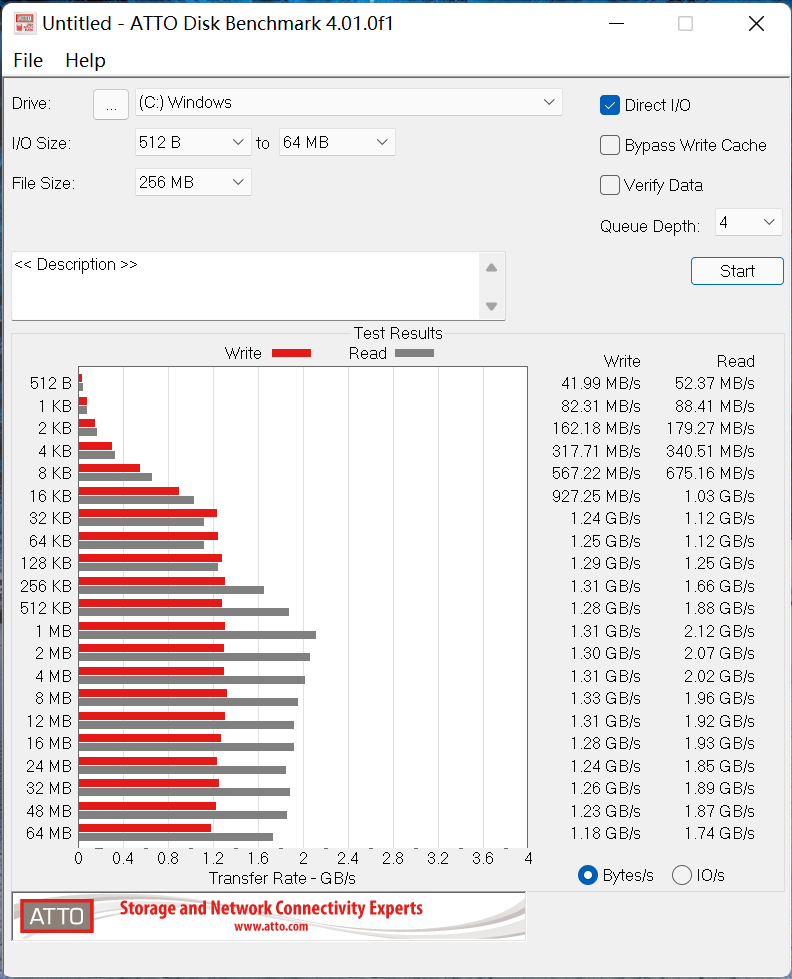This screenshot has width=792, height=979.
Task: Close the ATTO Disk Benchmark window
Action: [756, 24]
